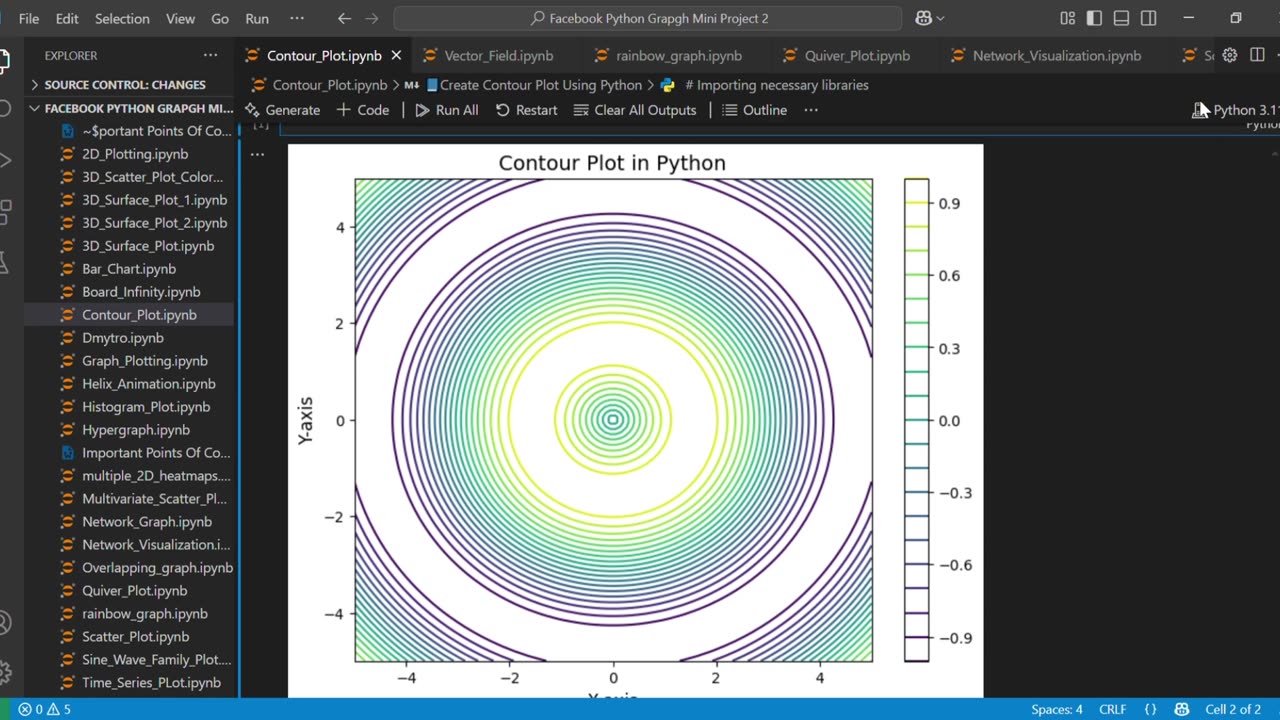Click the project search box in title bar
Image resolution: width=1280 pixels, height=720 pixels.
pos(648,18)
